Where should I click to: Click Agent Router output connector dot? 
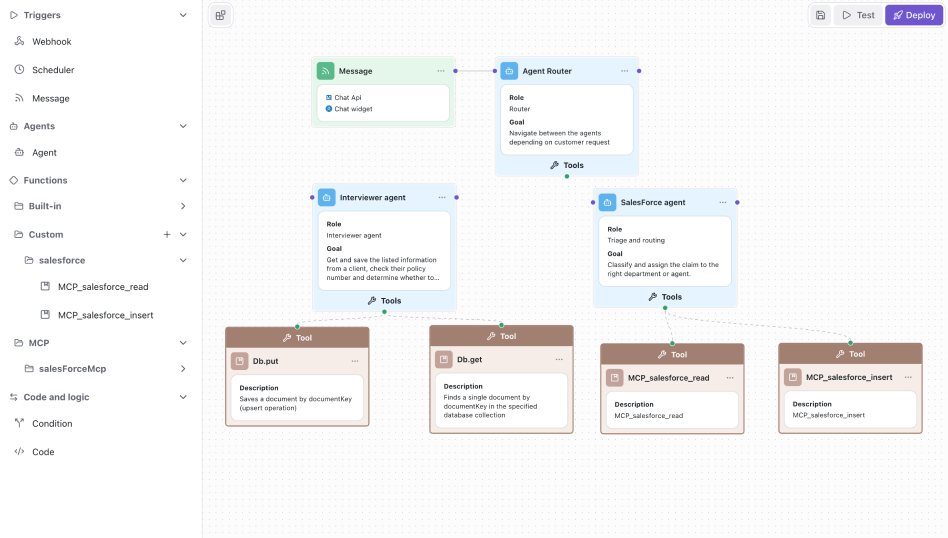tap(639, 71)
